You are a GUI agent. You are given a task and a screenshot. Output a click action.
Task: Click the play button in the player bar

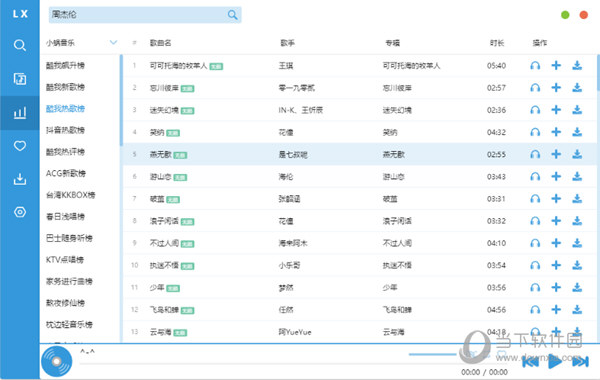point(555,361)
